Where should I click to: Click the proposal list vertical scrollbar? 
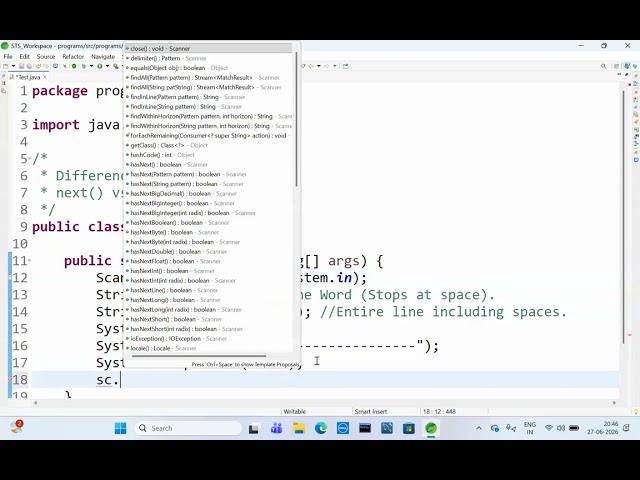[x=296, y=118]
